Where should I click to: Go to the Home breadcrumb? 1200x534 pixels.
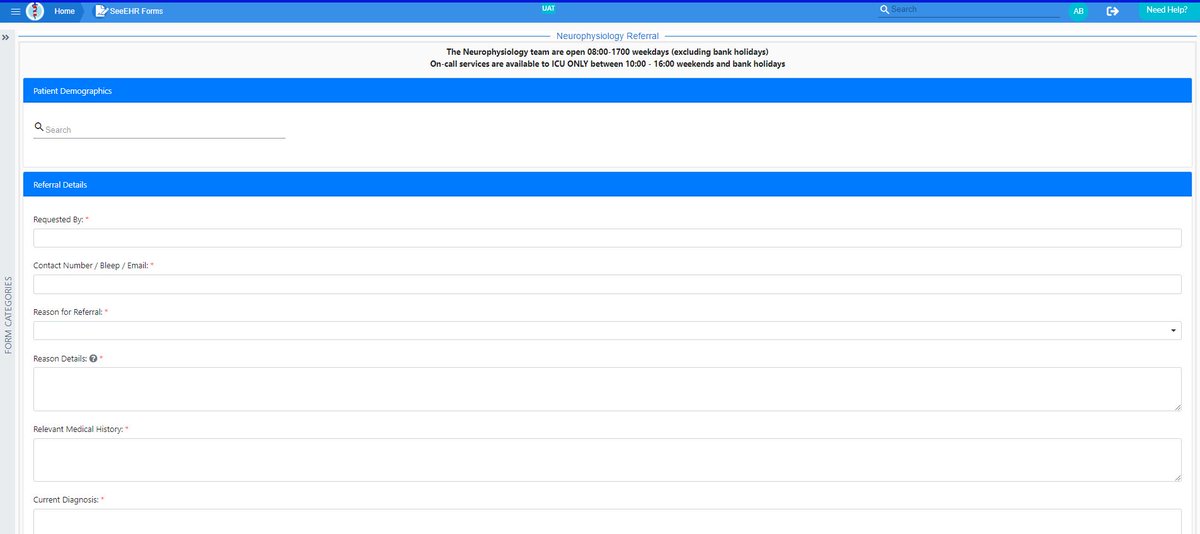tap(64, 11)
